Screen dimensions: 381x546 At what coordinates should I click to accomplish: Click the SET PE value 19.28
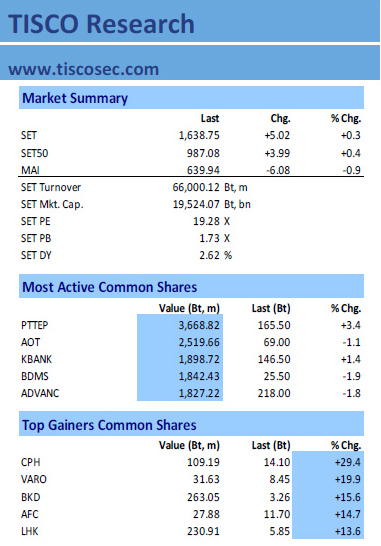tap(207, 221)
